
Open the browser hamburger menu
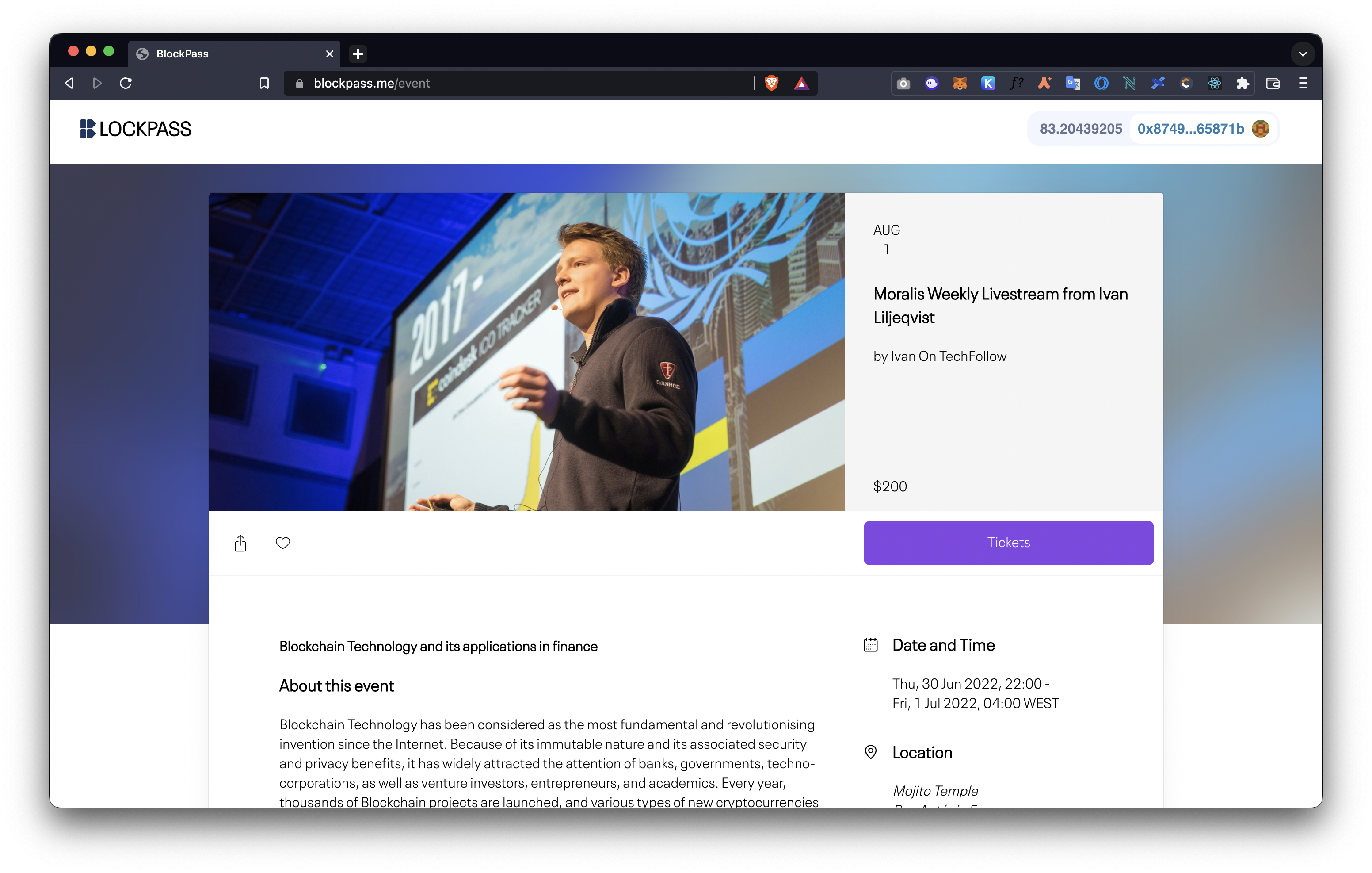[1303, 83]
